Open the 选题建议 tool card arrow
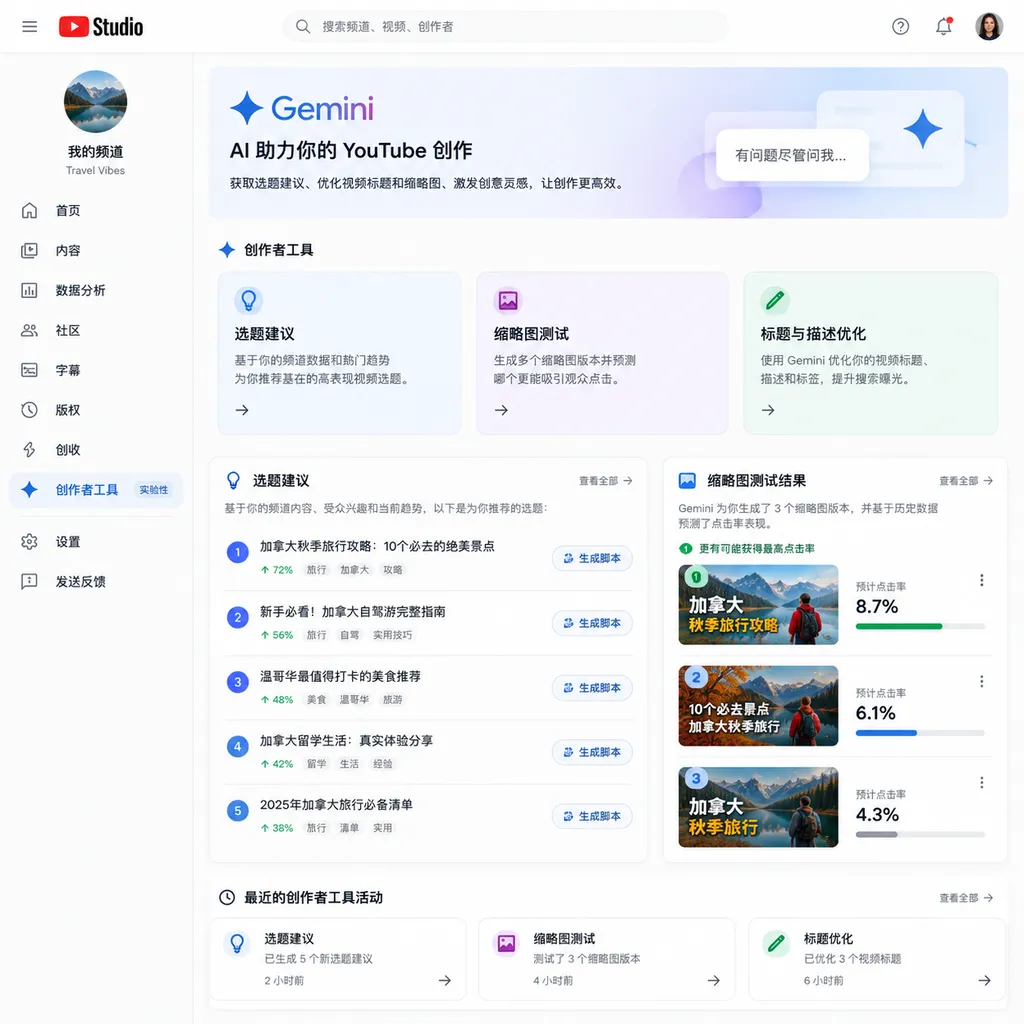Viewport: 1024px width, 1024px height. (x=242, y=410)
